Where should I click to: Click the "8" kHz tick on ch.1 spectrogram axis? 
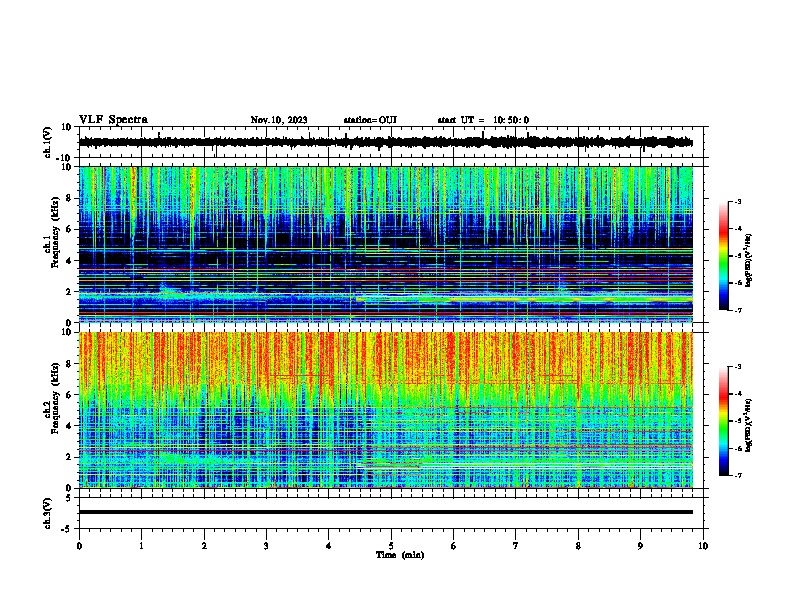coord(69,198)
